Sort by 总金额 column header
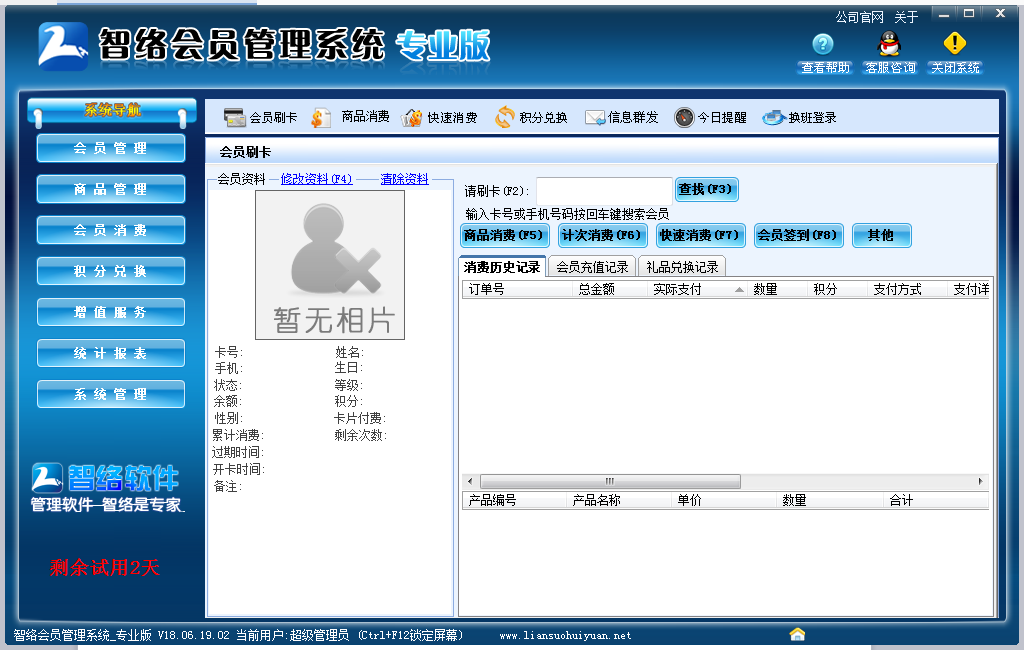 pyautogui.click(x=610, y=289)
